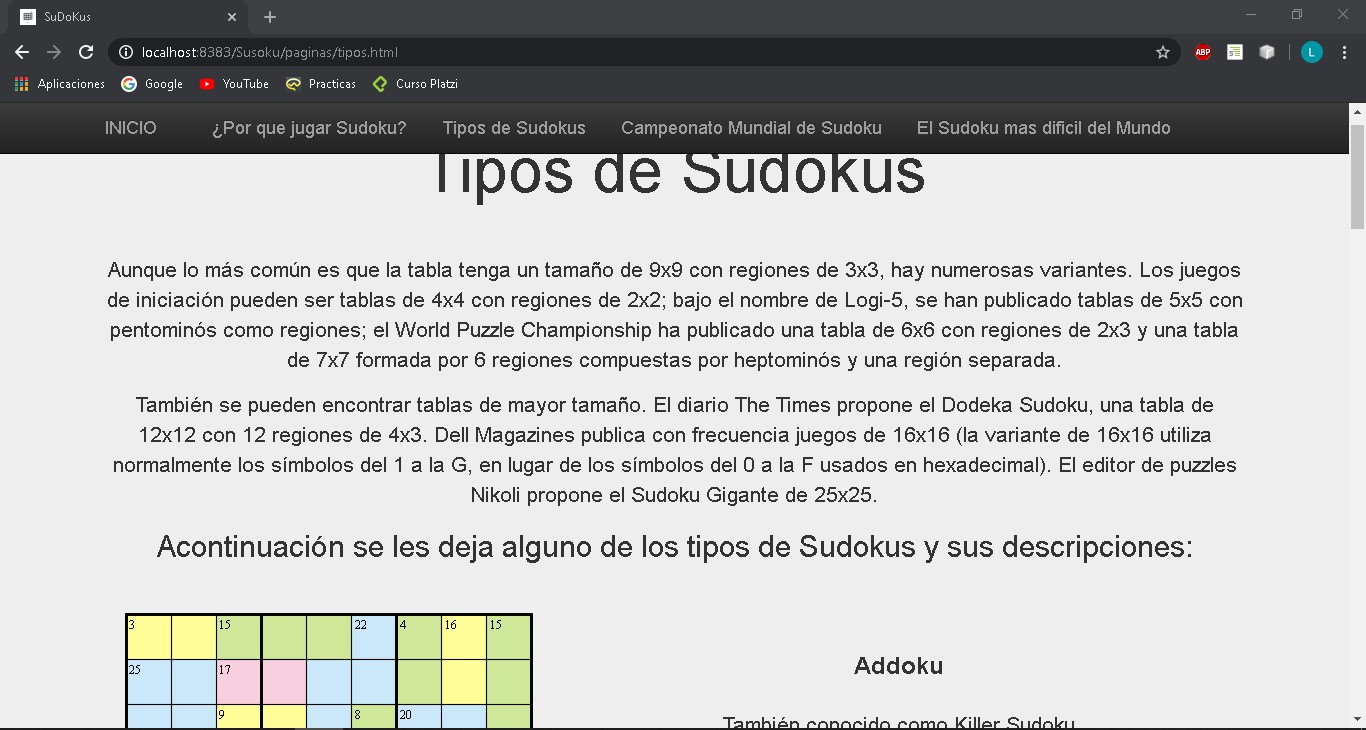Open the "¿Por que jugar Sudoku?" link
Viewport: 1366px width, 730px height.
click(307, 128)
